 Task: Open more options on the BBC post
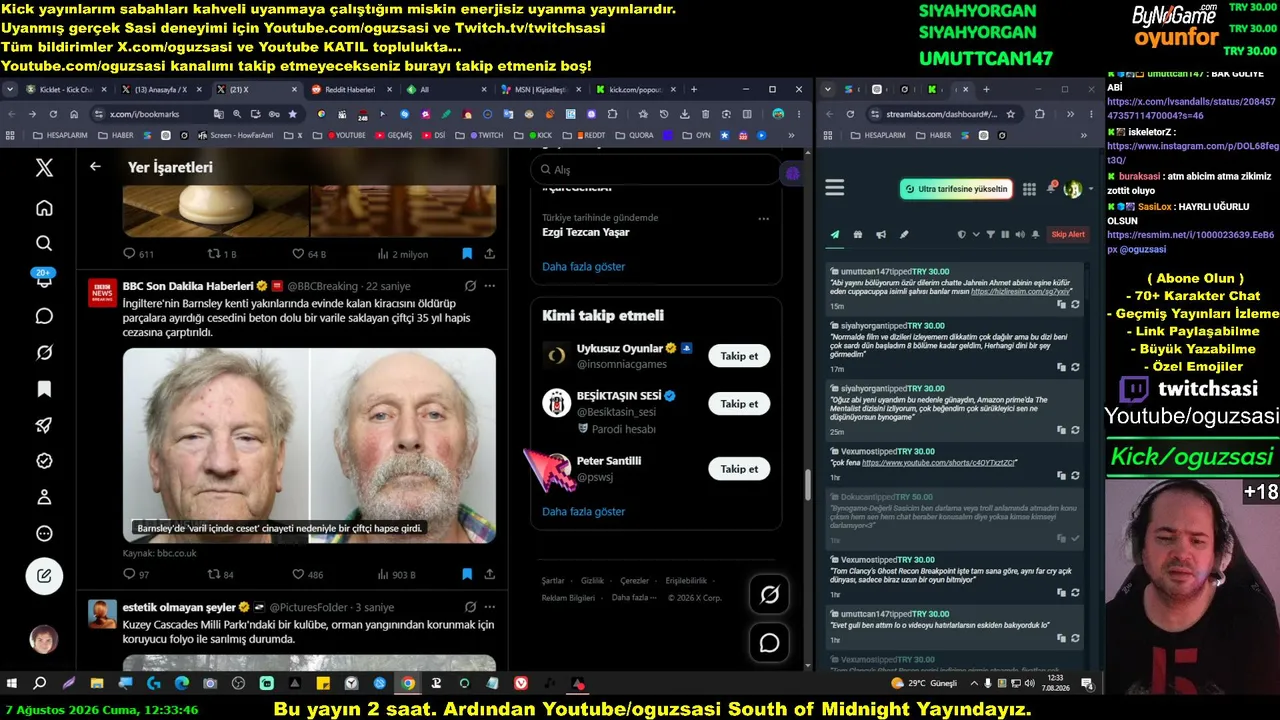coord(489,286)
